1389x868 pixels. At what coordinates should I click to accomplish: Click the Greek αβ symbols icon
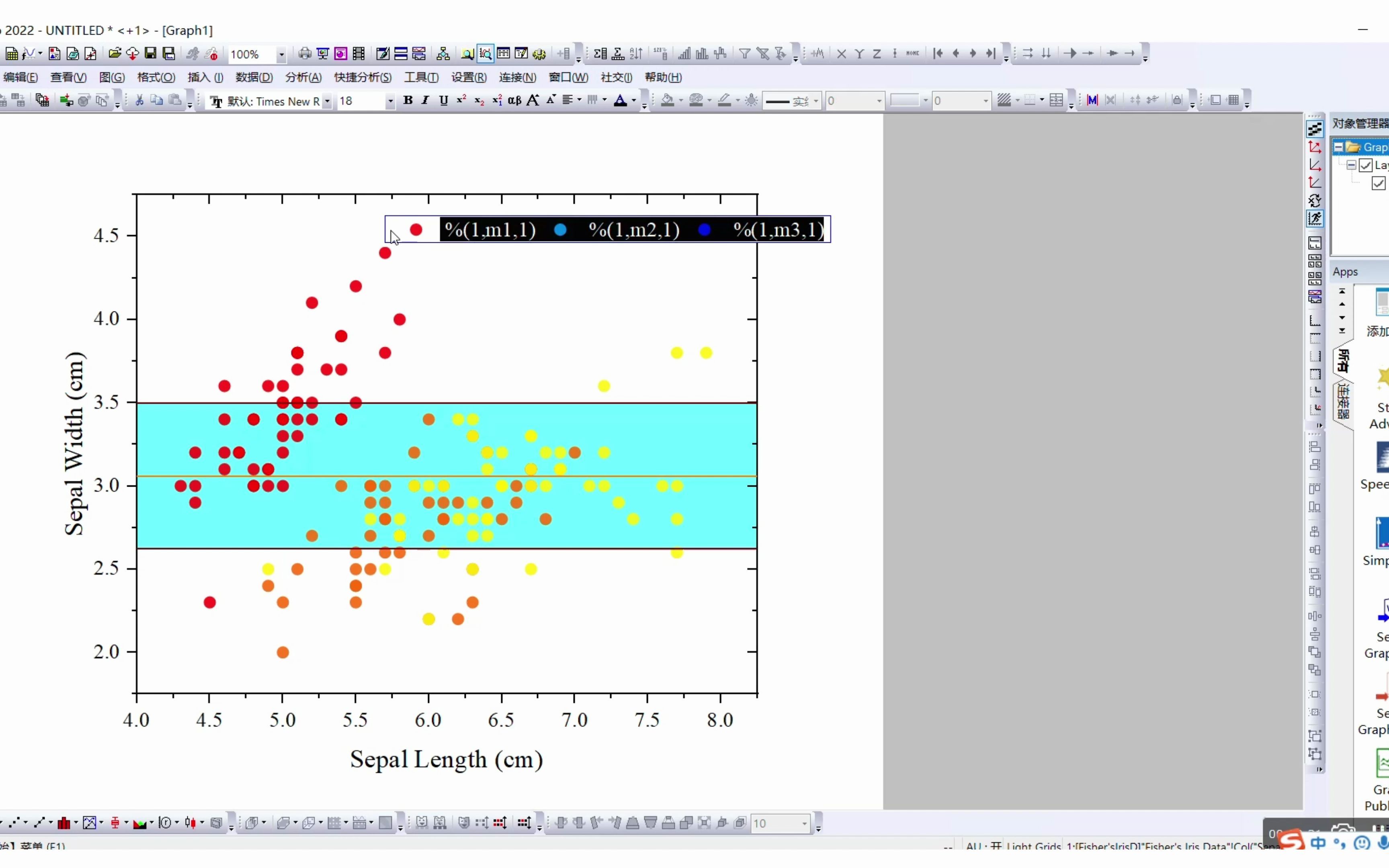(x=514, y=100)
